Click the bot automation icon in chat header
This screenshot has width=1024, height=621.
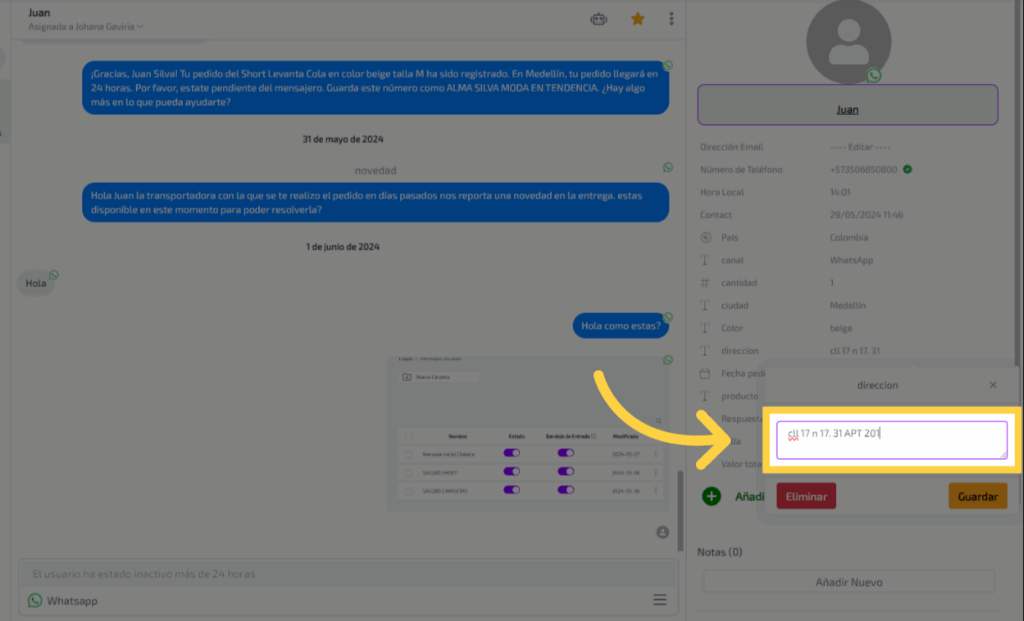pyautogui.click(x=599, y=18)
